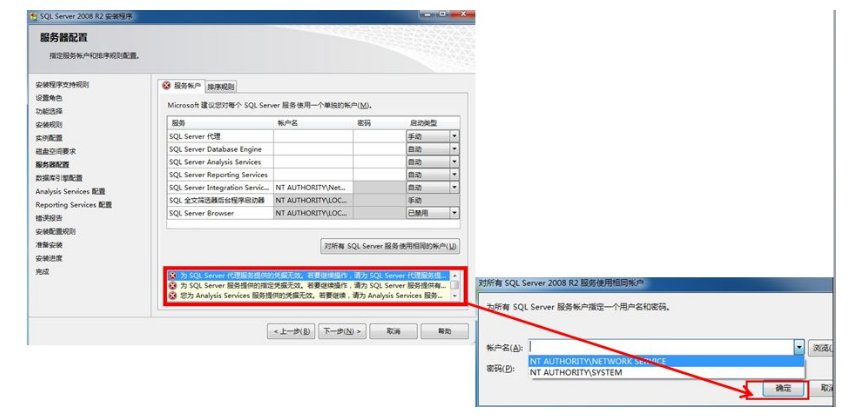The height and width of the screenshot is (416, 853).
Task: Click the 下一步 next button
Action: click(x=342, y=331)
